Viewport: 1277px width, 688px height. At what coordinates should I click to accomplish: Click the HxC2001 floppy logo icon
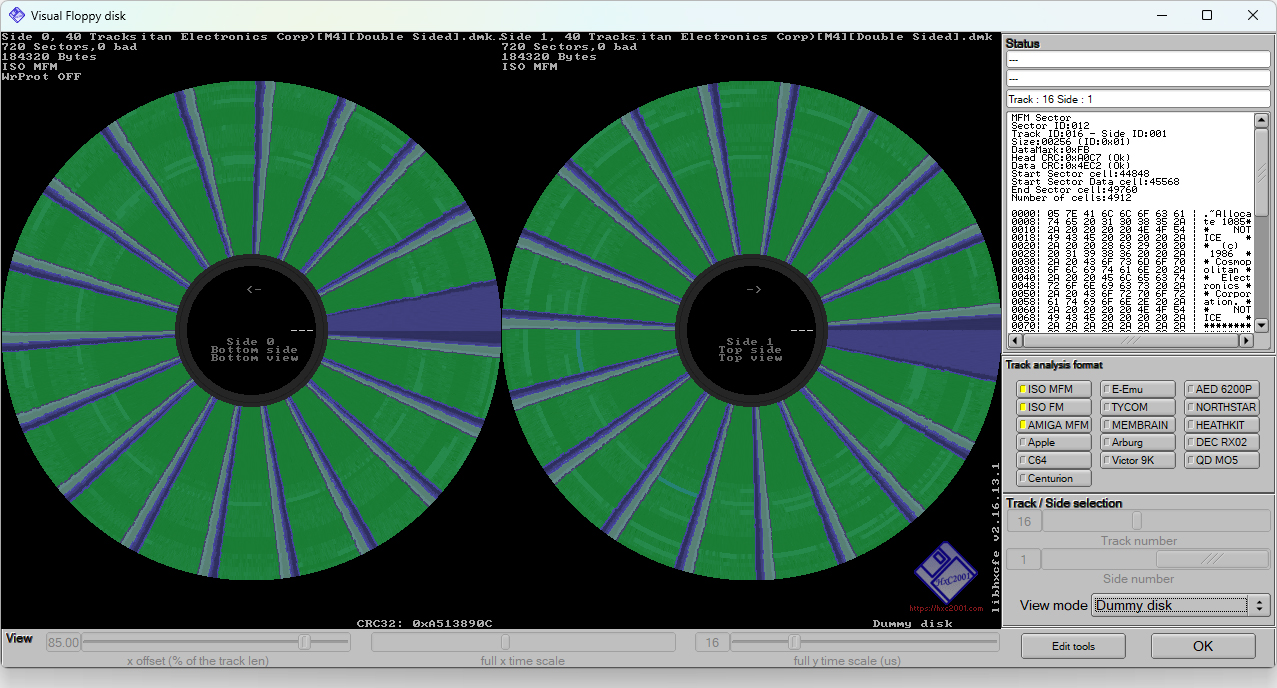(x=945, y=574)
